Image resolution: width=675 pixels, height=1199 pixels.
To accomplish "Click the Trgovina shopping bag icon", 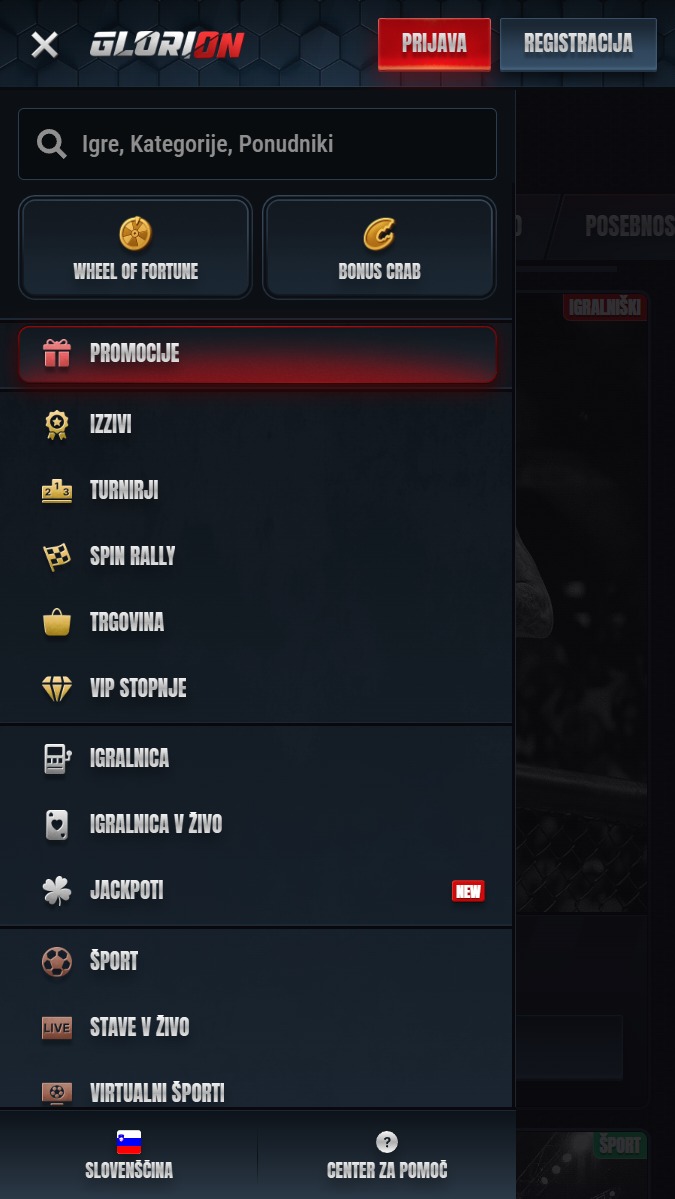I will (57, 622).
